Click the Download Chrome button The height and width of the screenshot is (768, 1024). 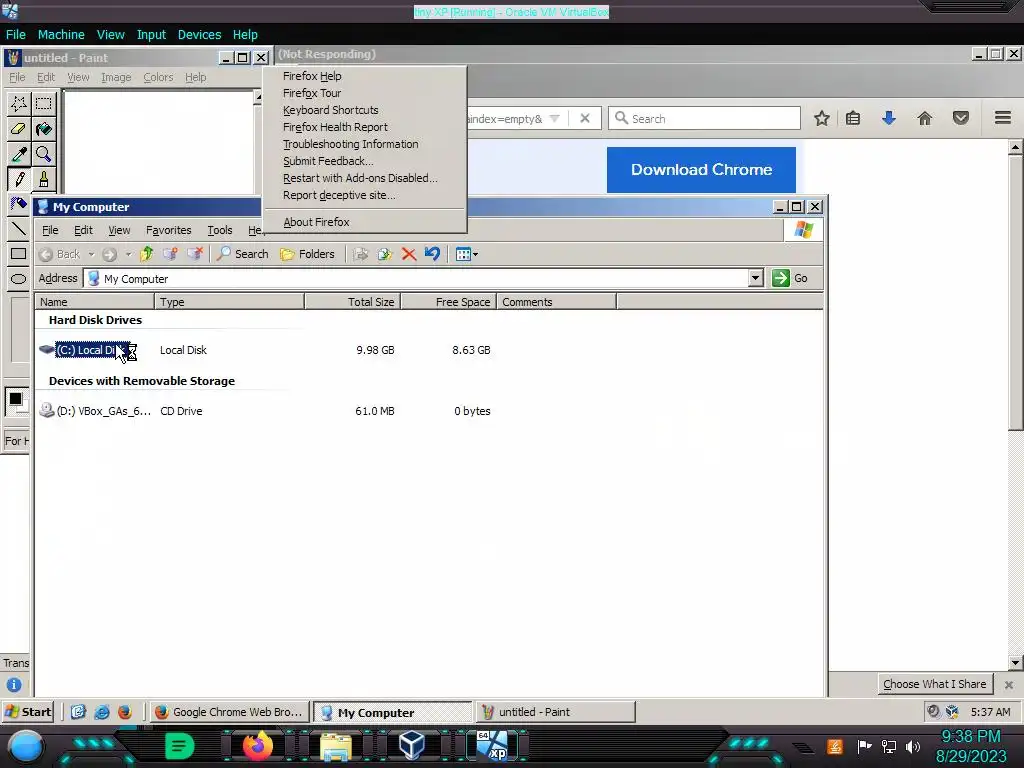pos(701,170)
